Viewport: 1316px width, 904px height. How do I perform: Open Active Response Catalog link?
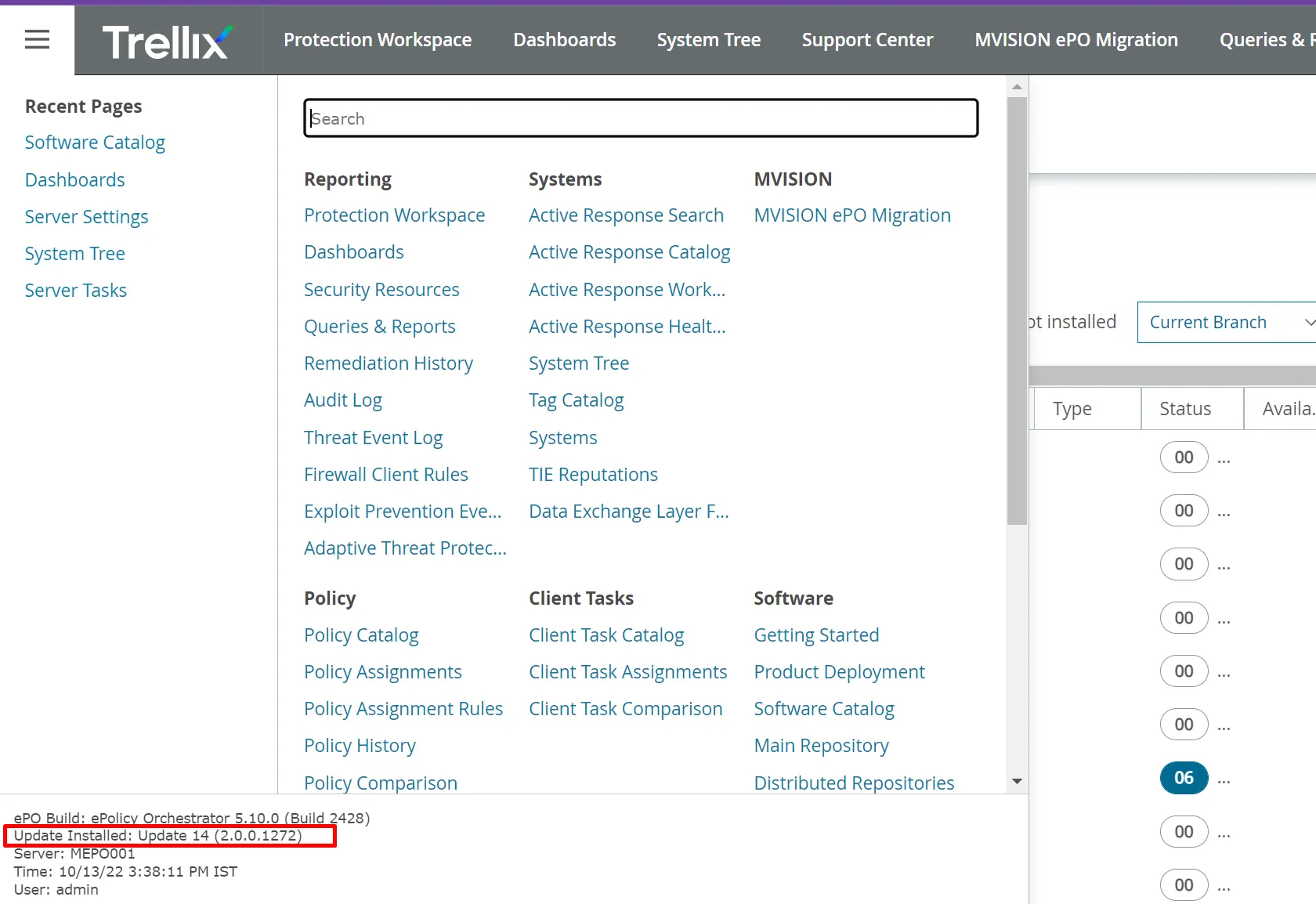[629, 252]
